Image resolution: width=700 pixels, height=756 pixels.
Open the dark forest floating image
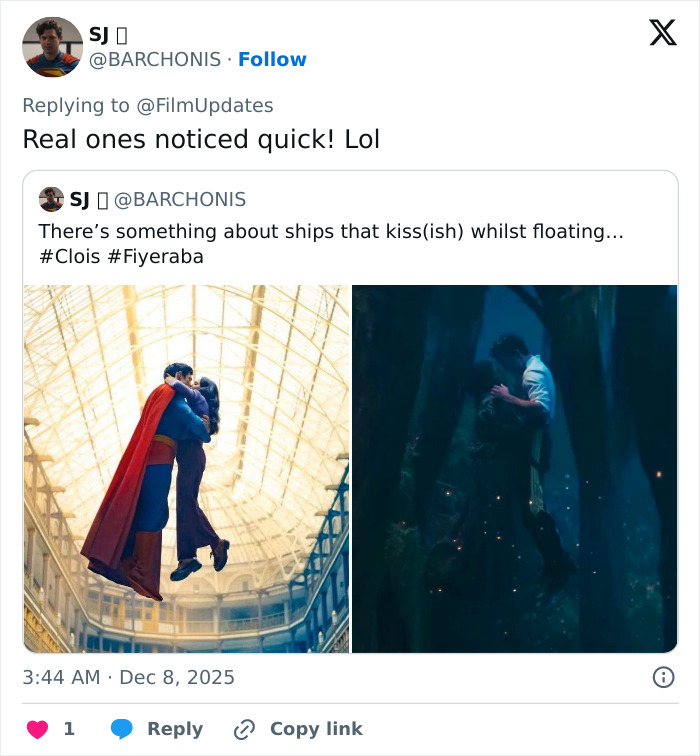514,468
